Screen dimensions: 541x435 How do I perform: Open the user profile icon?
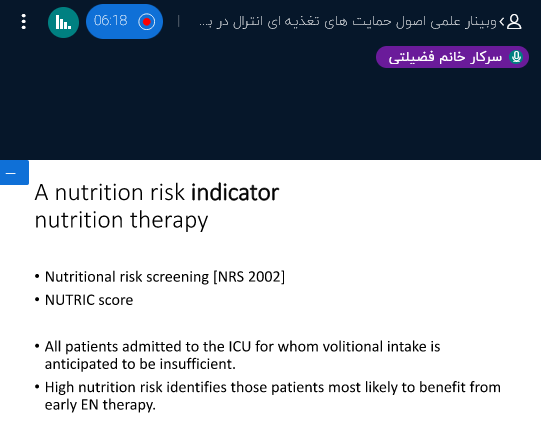(514, 22)
